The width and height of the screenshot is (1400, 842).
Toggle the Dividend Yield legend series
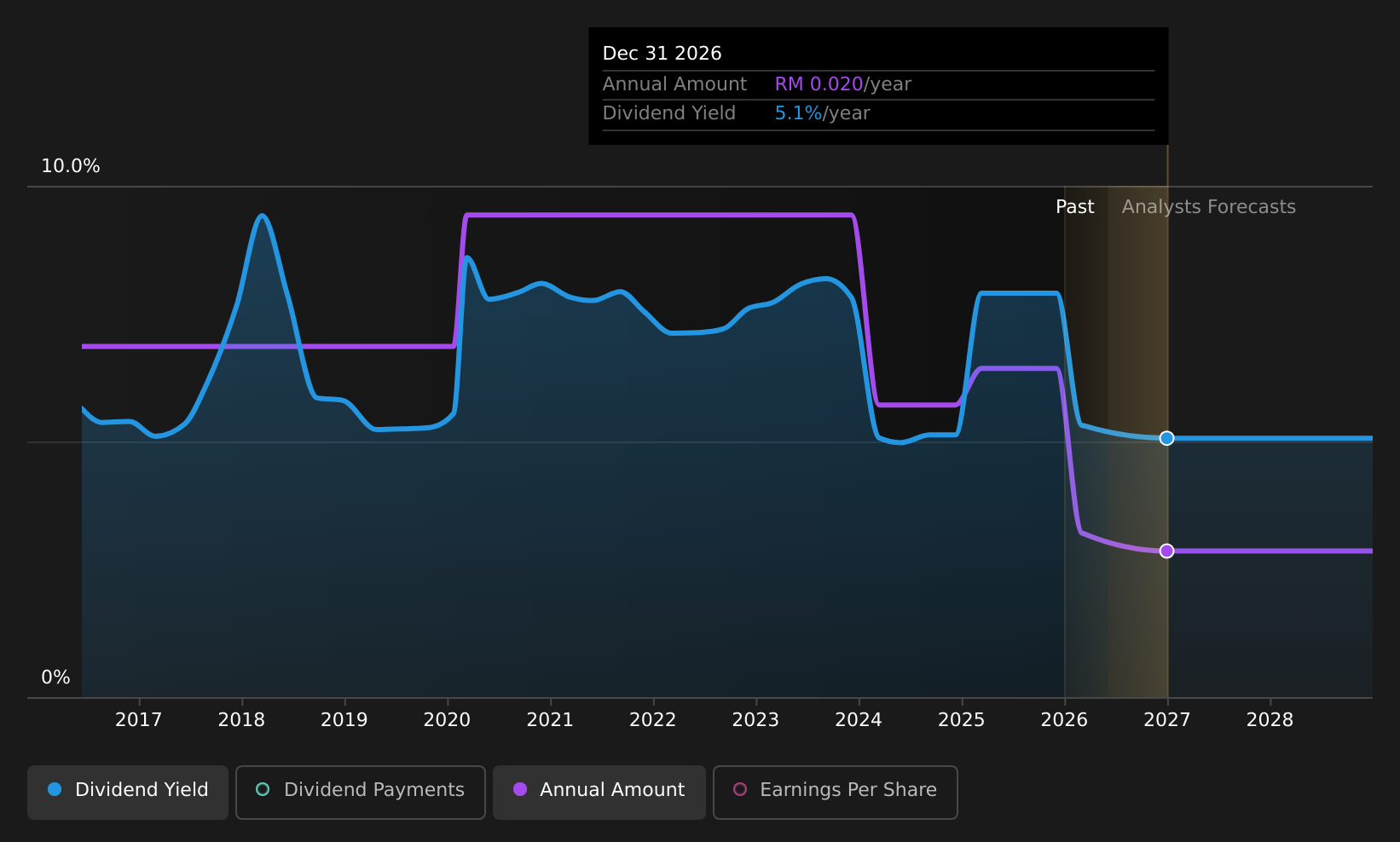click(128, 792)
